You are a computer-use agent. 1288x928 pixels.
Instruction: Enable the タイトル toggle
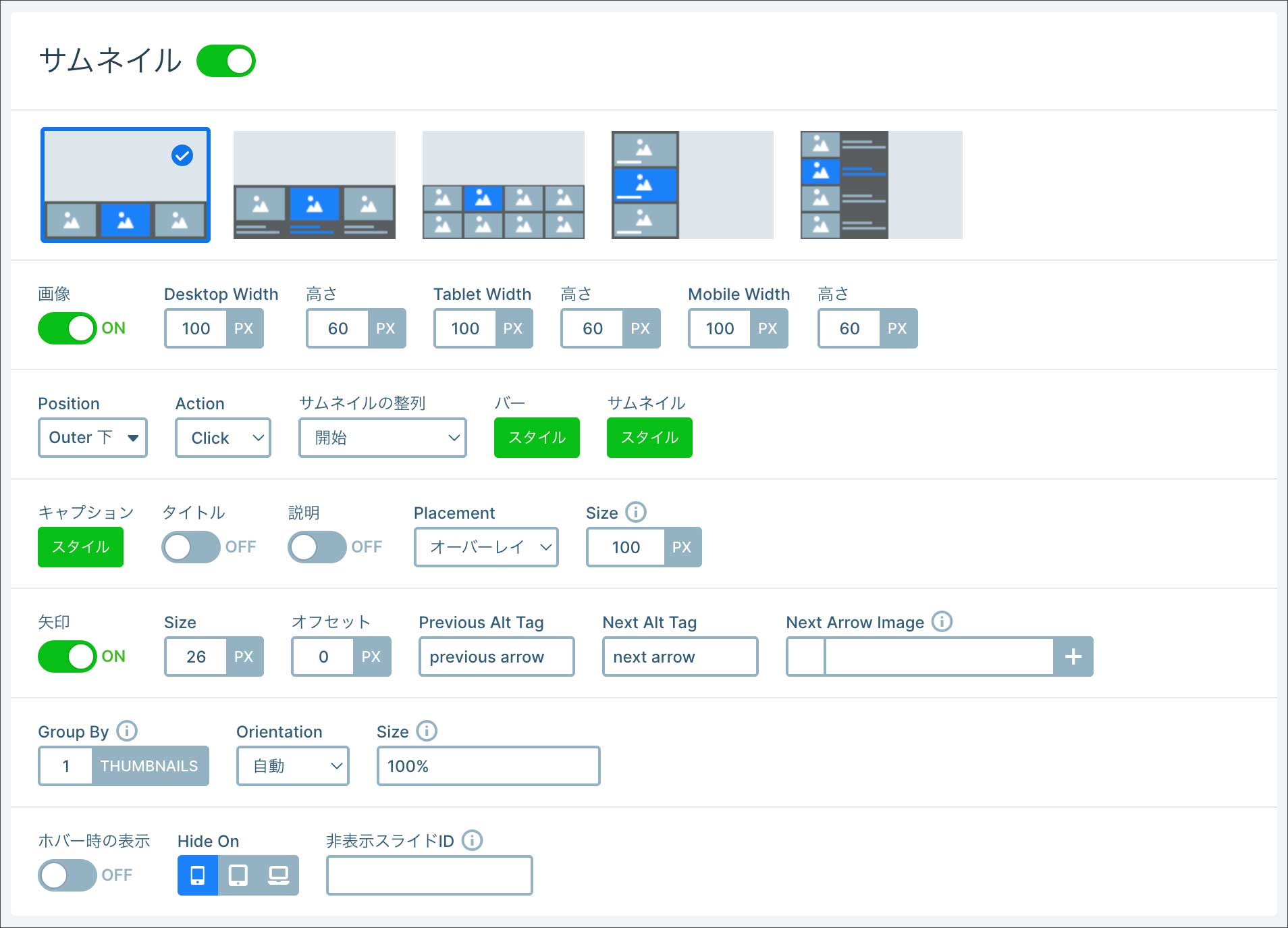click(x=191, y=547)
